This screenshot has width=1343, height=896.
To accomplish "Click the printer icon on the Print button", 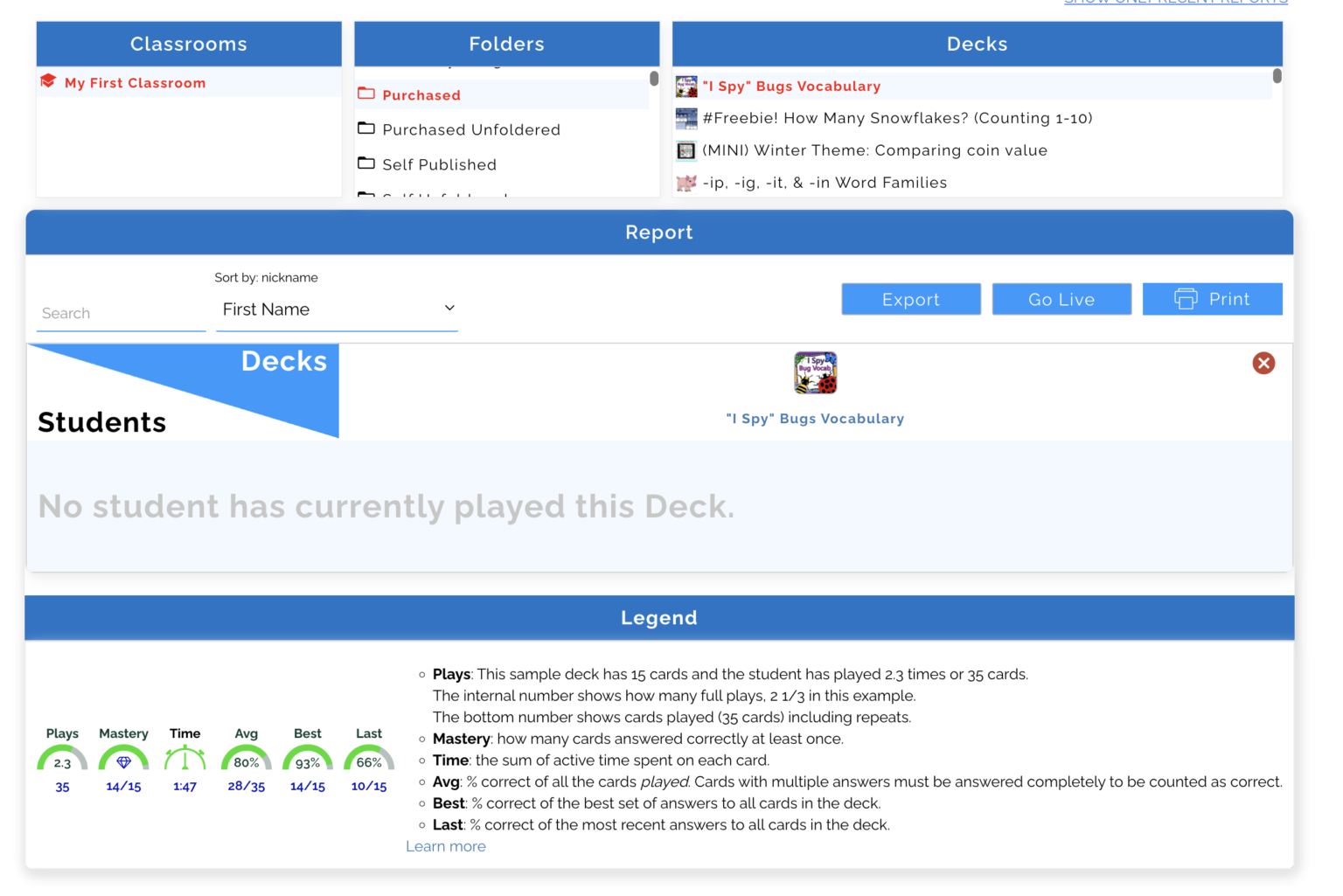I will point(1186,299).
